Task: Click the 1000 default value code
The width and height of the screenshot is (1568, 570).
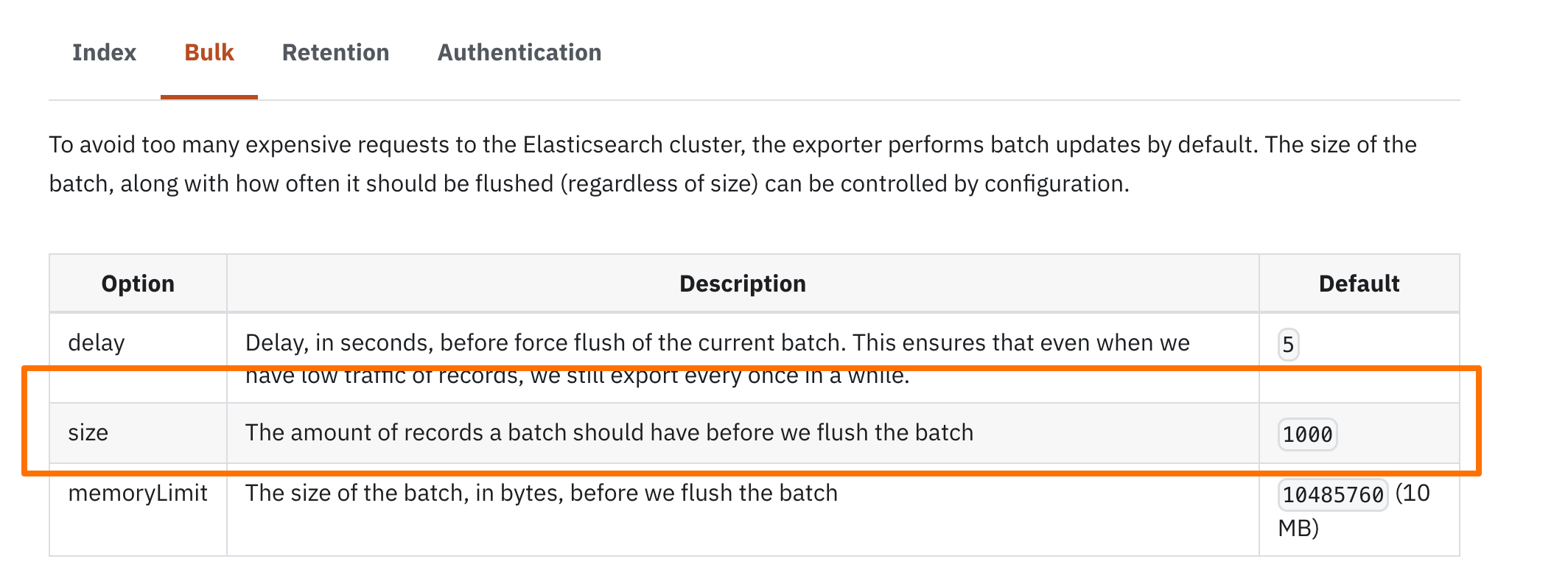Action: pos(1307,434)
